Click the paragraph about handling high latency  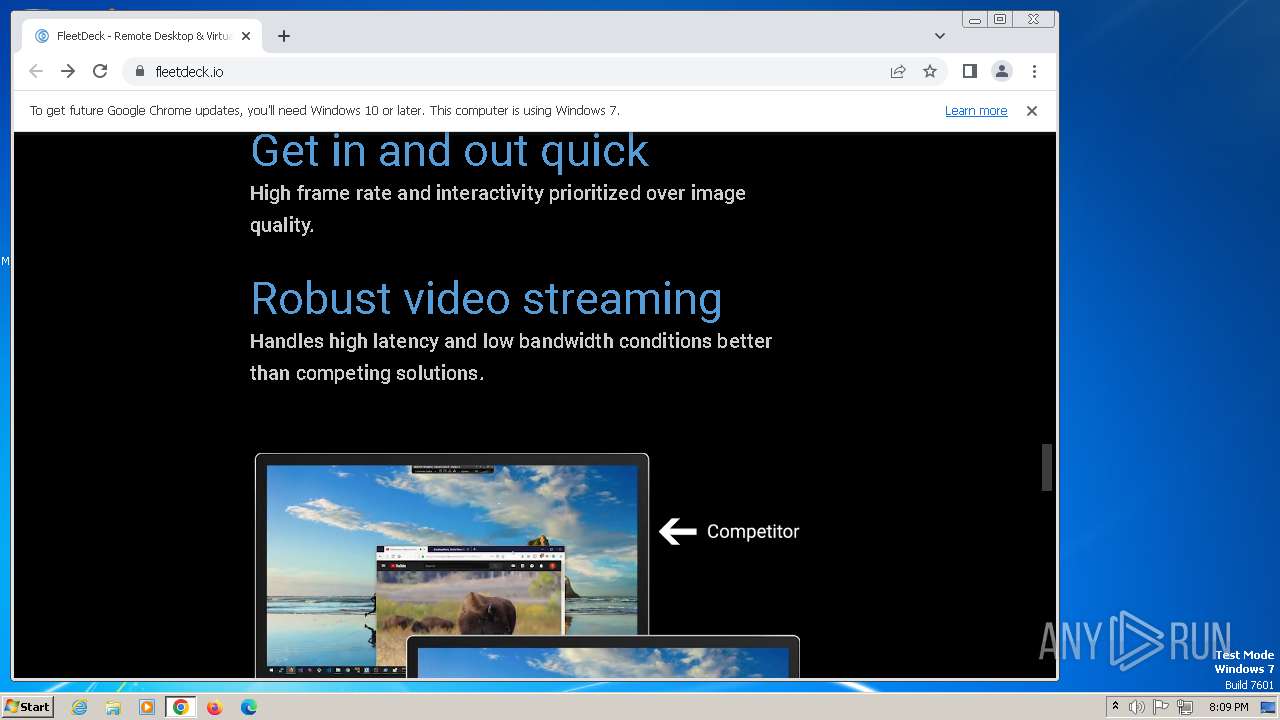point(511,357)
